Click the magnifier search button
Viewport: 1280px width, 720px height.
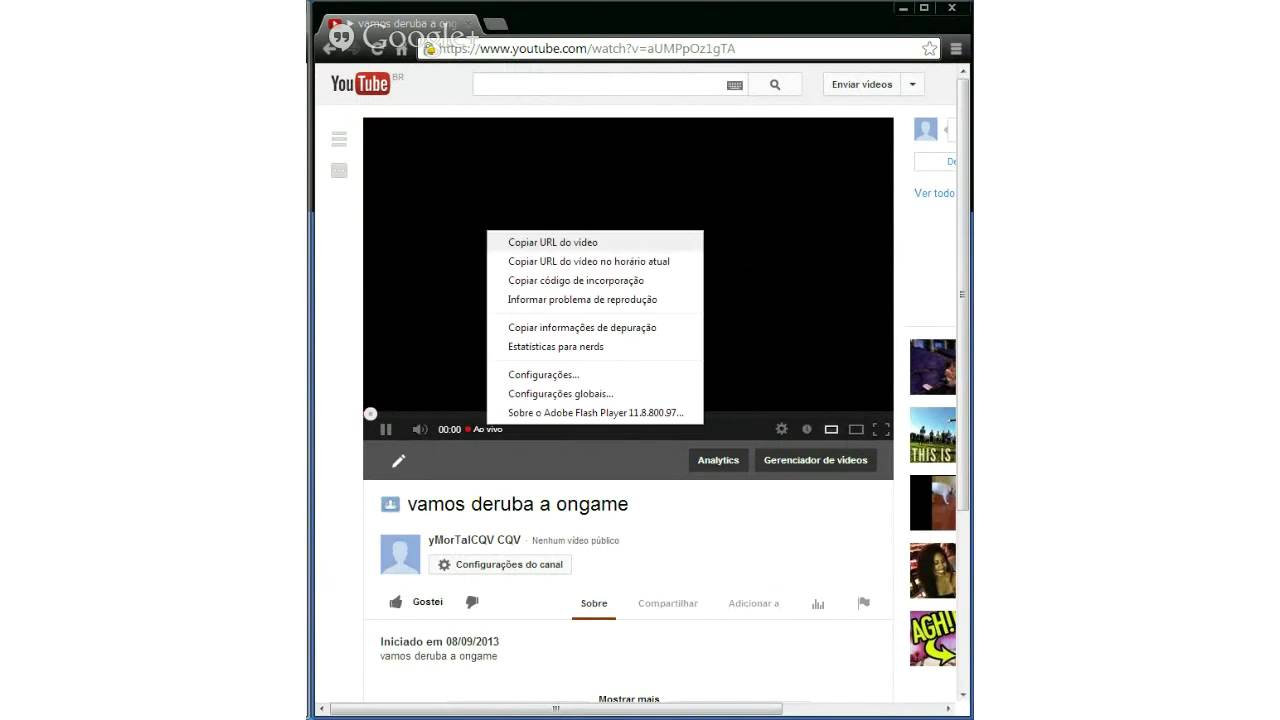[x=775, y=85]
